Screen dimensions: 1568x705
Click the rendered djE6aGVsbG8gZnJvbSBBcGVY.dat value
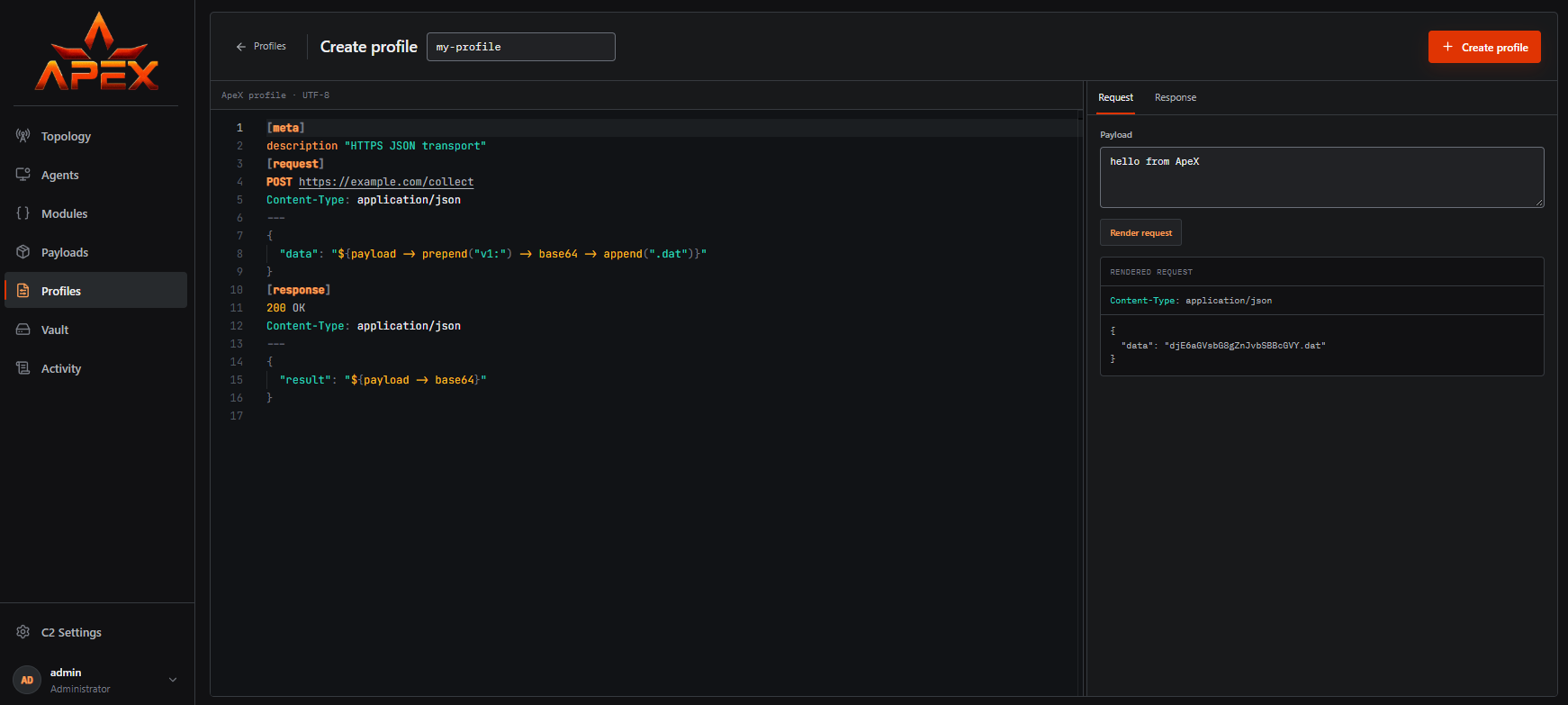pos(1247,346)
